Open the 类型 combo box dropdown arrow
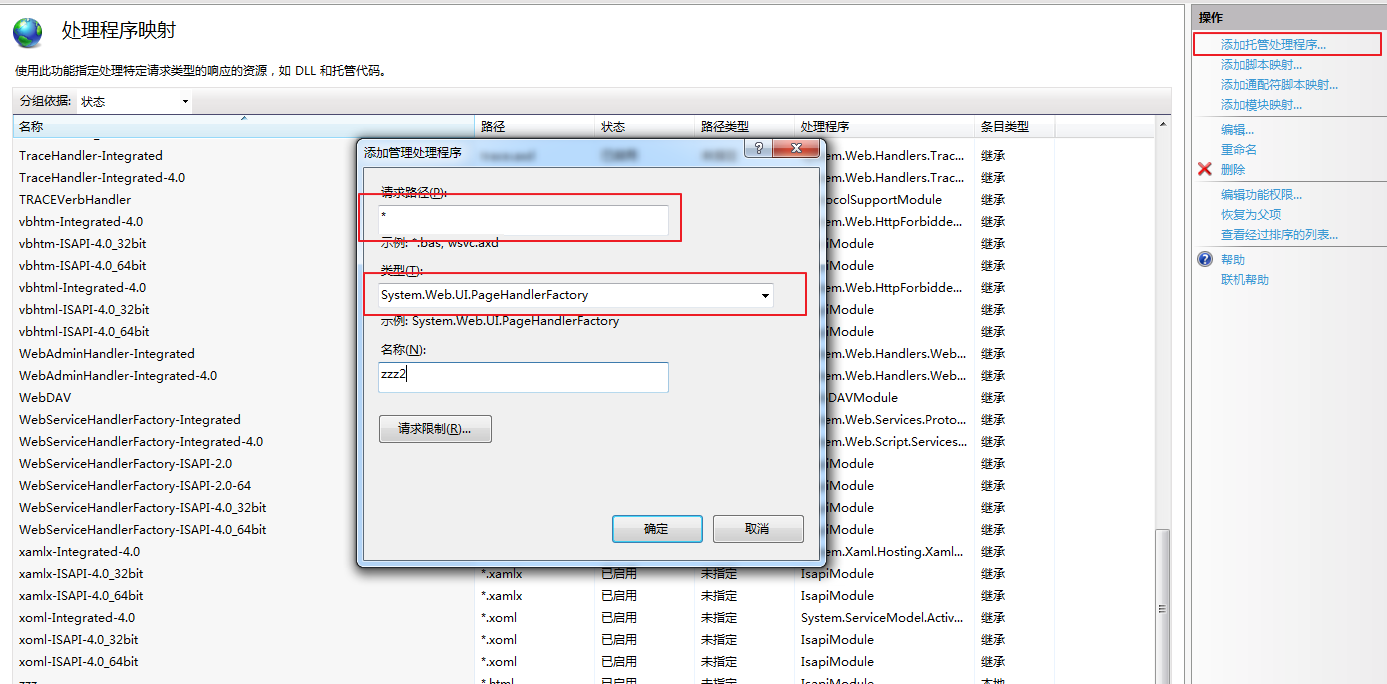The image size is (1387, 684). (x=765, y=296)
